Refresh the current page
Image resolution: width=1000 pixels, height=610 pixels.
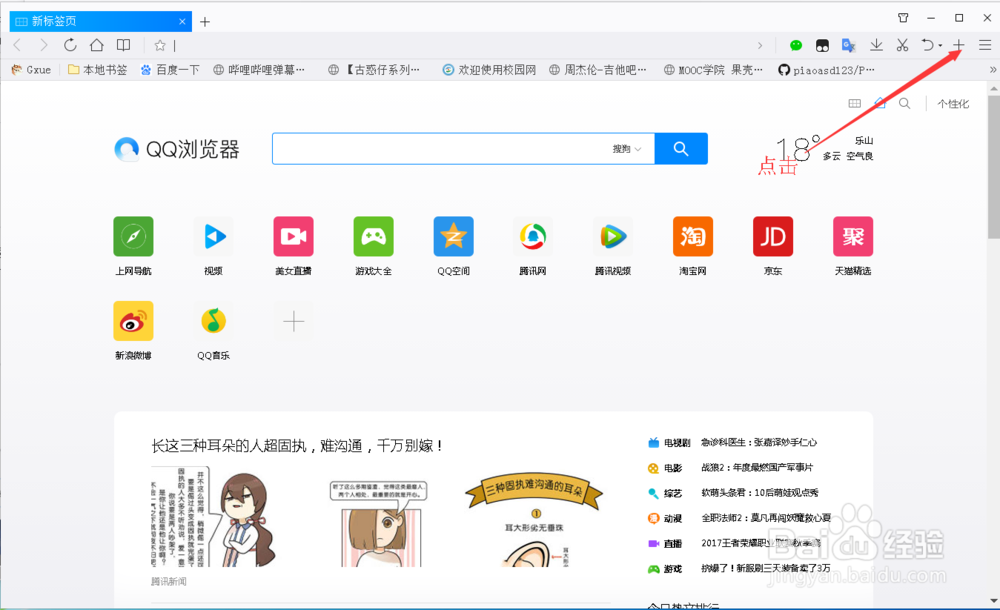point(69,45)
